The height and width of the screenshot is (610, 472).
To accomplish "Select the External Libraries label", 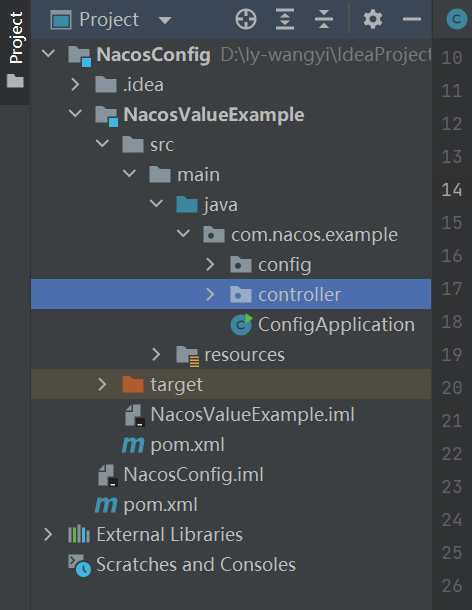I will click(170, 535).
